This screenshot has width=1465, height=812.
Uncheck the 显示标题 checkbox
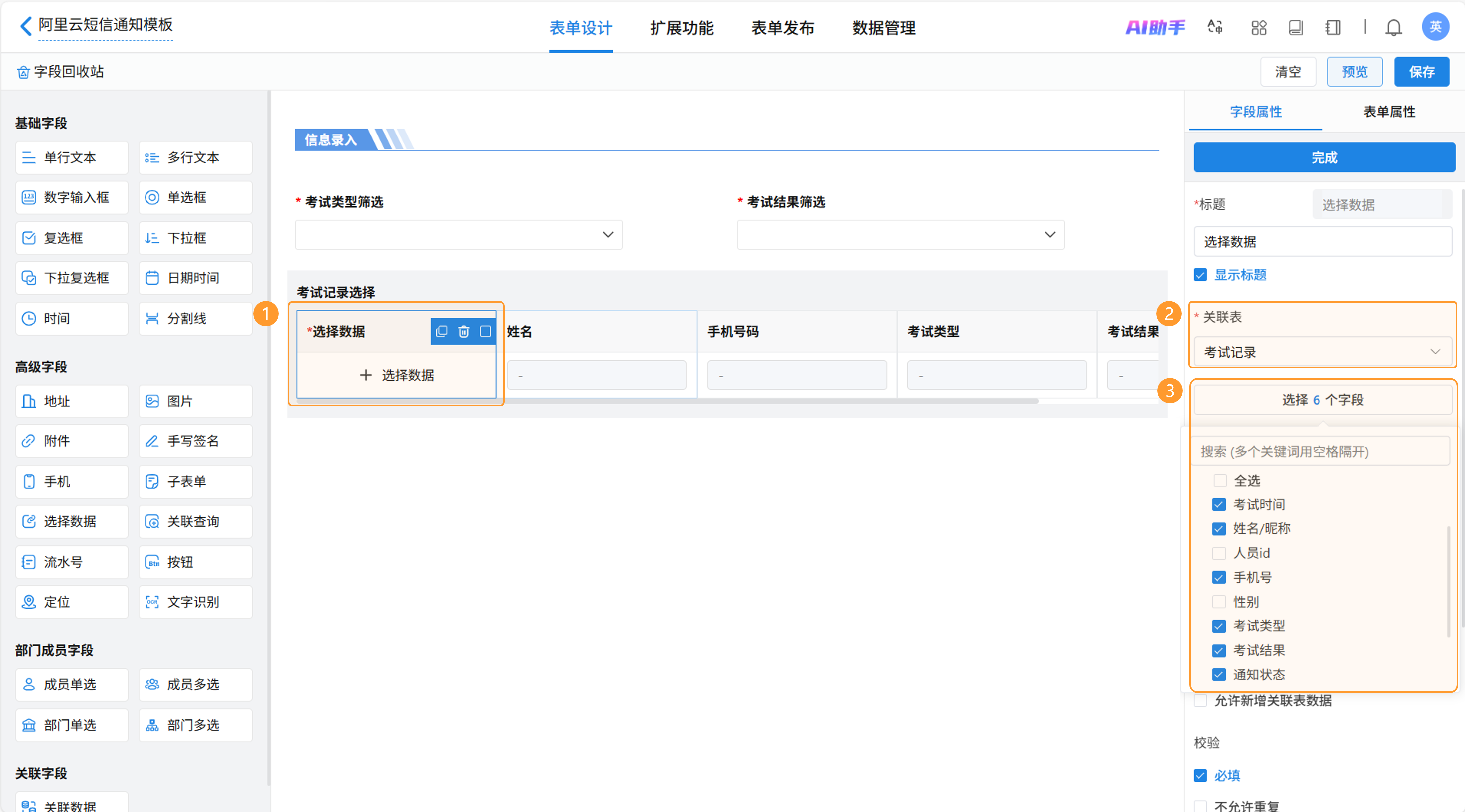pyautogui.click(x=1200, y=275)
